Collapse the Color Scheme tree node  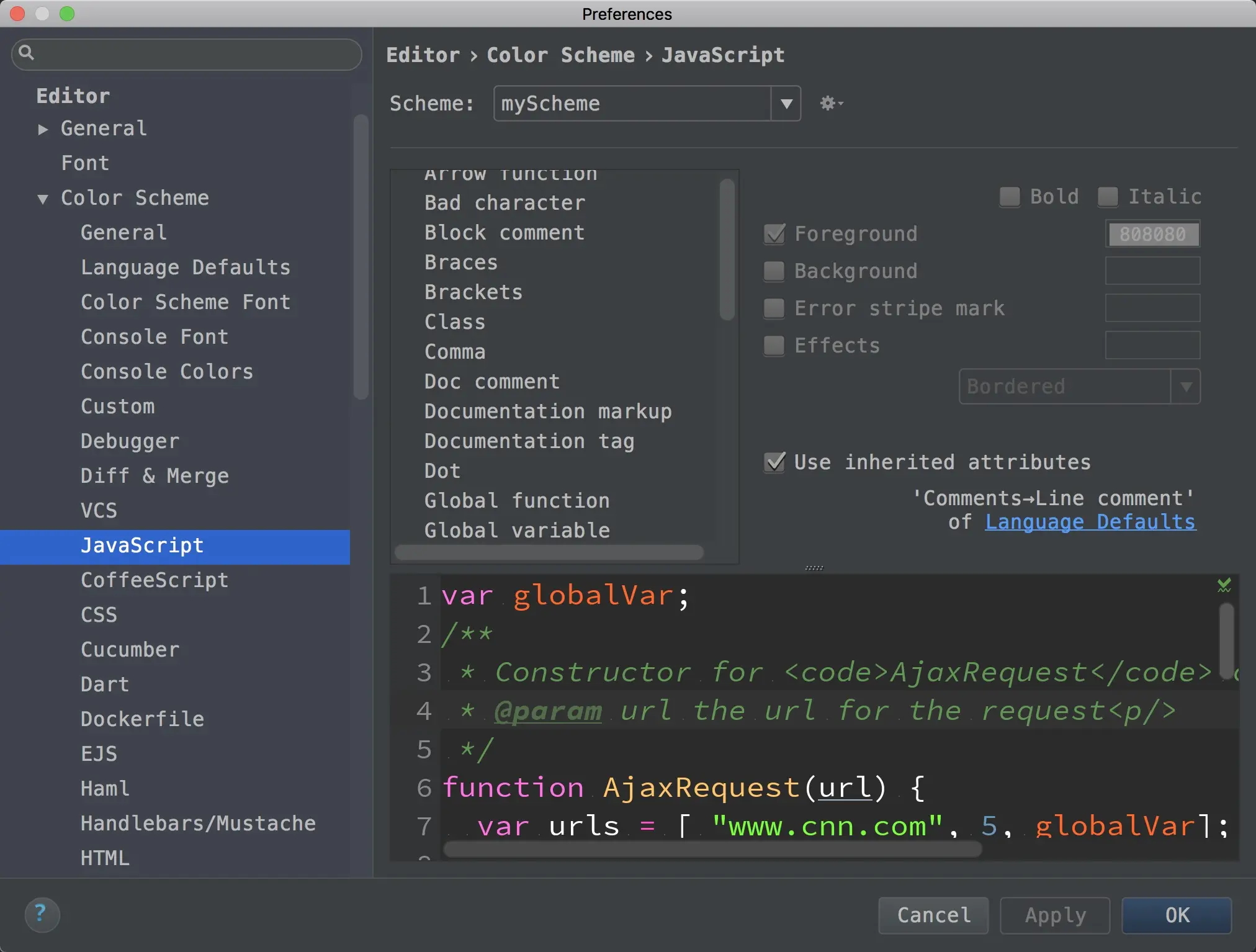(43, 199)
